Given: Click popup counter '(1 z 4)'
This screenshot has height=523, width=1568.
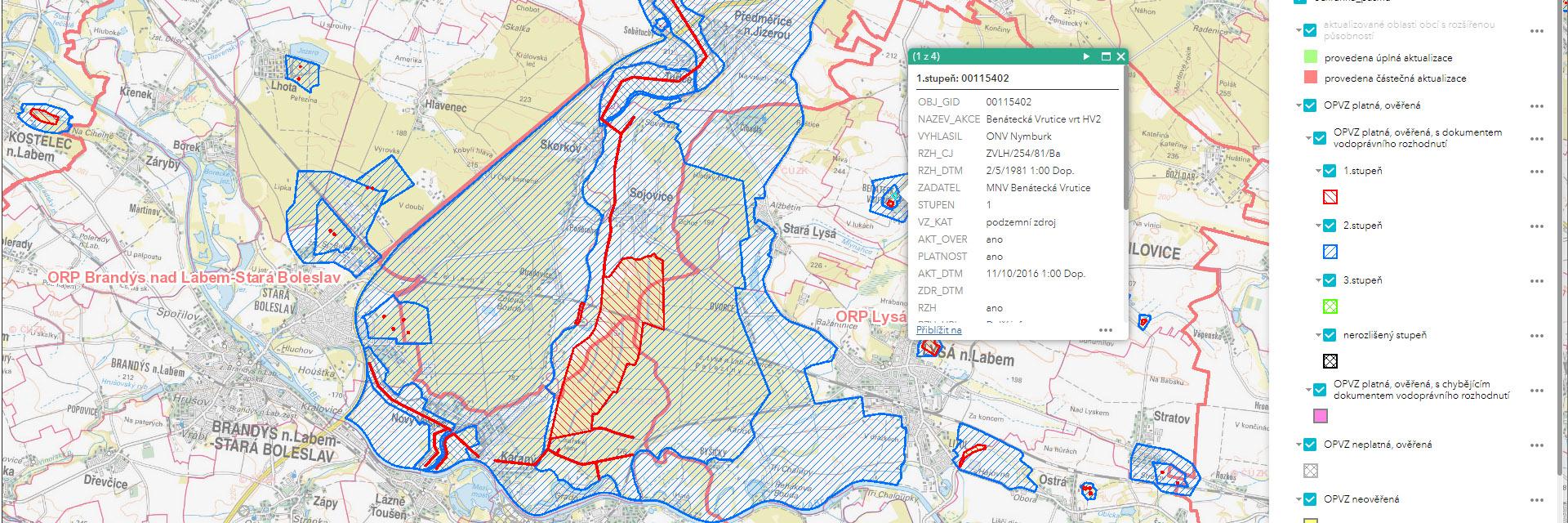Looking at the screenshot, I should pos(926,56).
